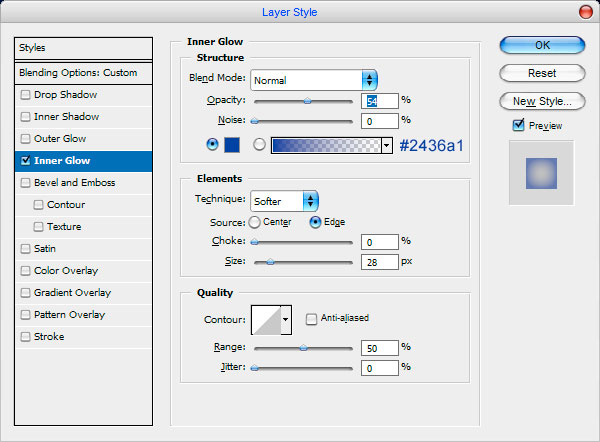Click the Opacity slider handle
600x442 pixels.
coord(307,101)
